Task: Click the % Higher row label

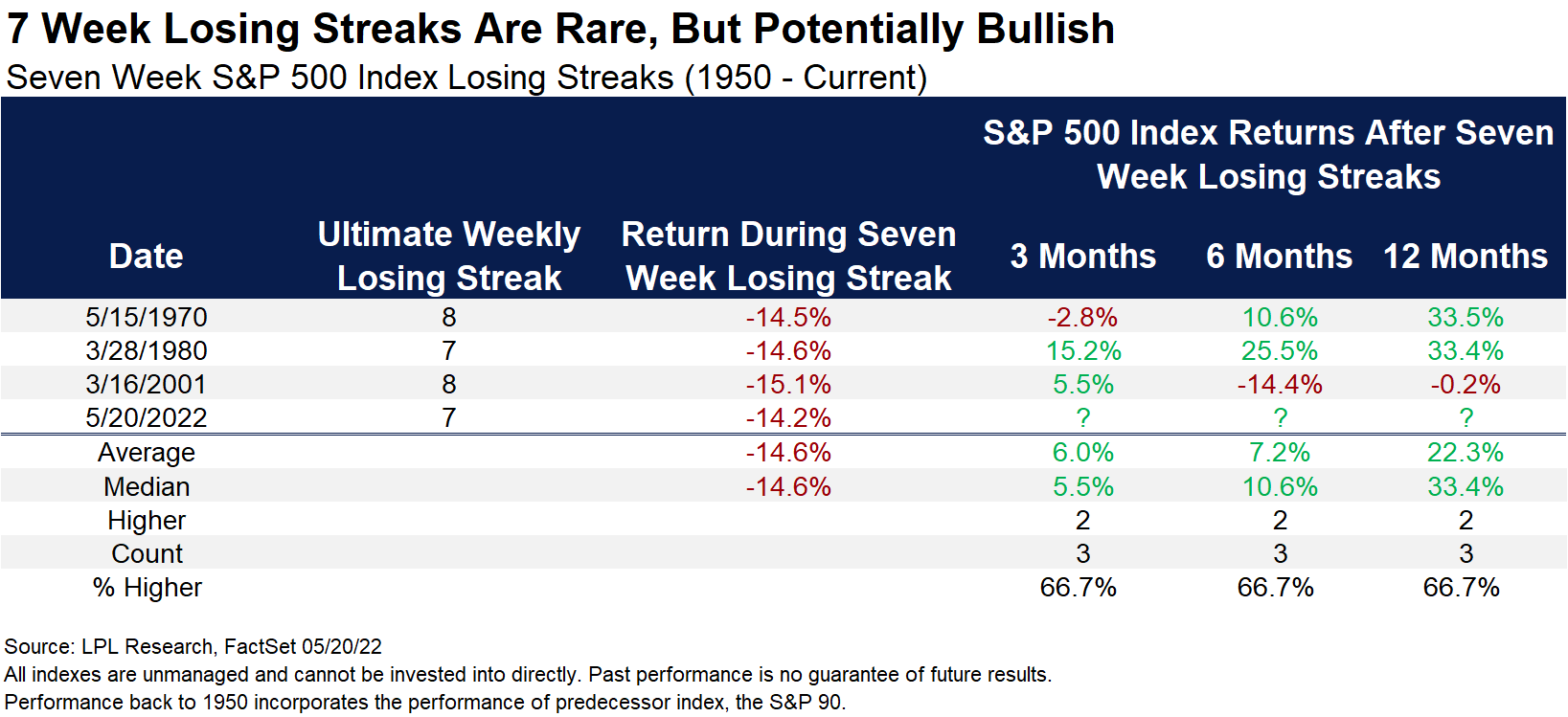Action: click(147, 587)
